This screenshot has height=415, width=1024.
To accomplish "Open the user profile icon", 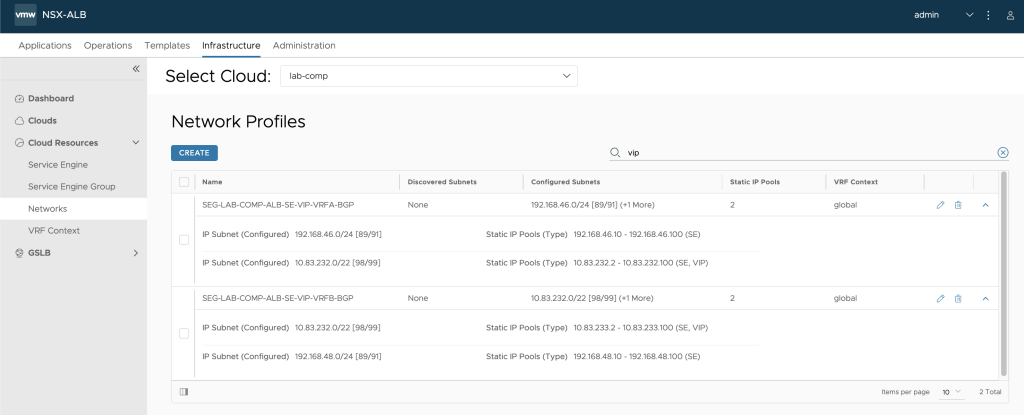I will click(x=1010, y=15).
